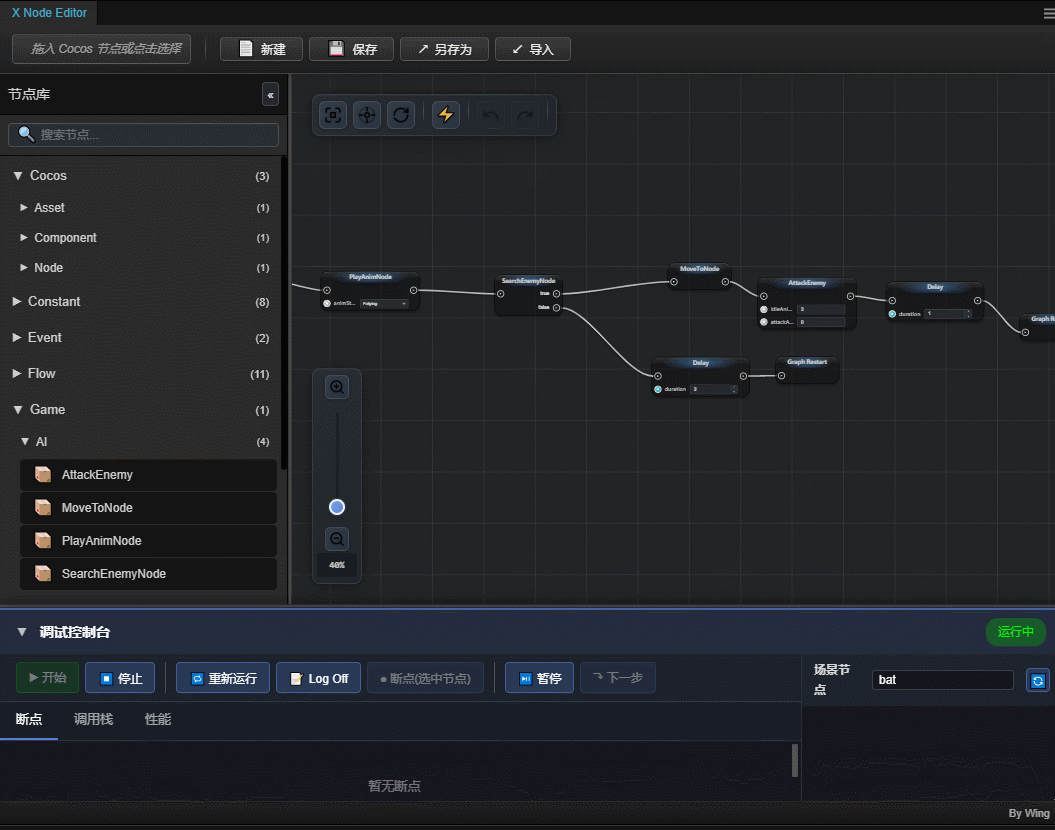
Task: Click the 重新运行 rerun button
Action: tap(223, 678)
